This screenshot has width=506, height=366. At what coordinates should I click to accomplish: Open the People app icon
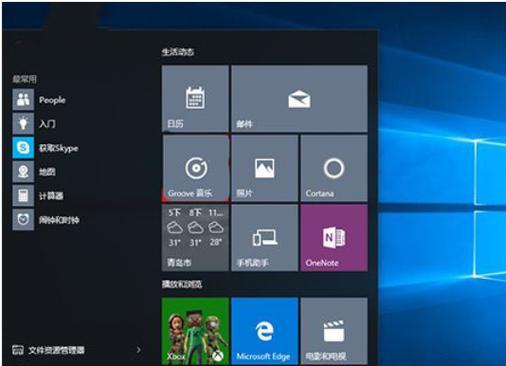[x=23, y=99]
